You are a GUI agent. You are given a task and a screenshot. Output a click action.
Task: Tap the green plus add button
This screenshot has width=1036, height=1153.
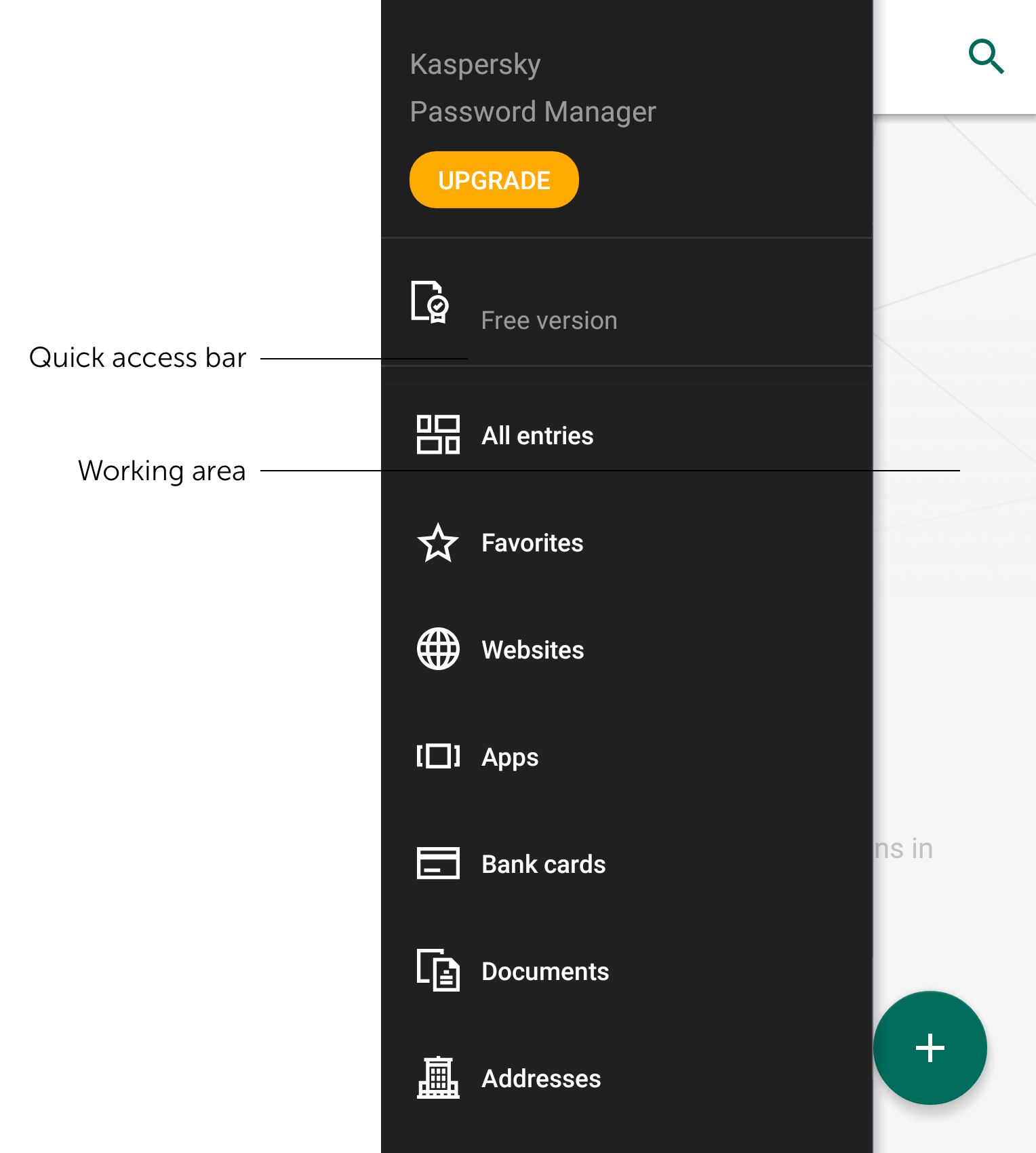(x=930, y=1048)
